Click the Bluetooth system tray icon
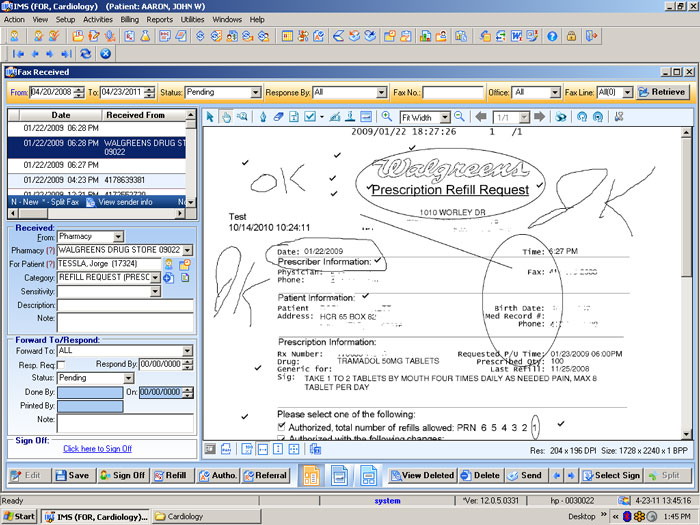 [x=627, y=517]
